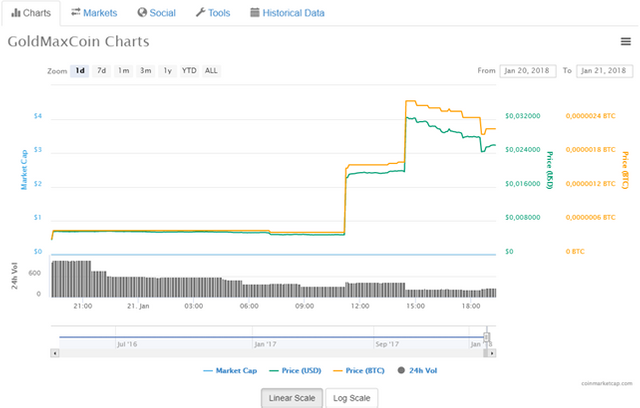Choose YTD zoom option
640x408 pixels.
(x=189, y=70)
